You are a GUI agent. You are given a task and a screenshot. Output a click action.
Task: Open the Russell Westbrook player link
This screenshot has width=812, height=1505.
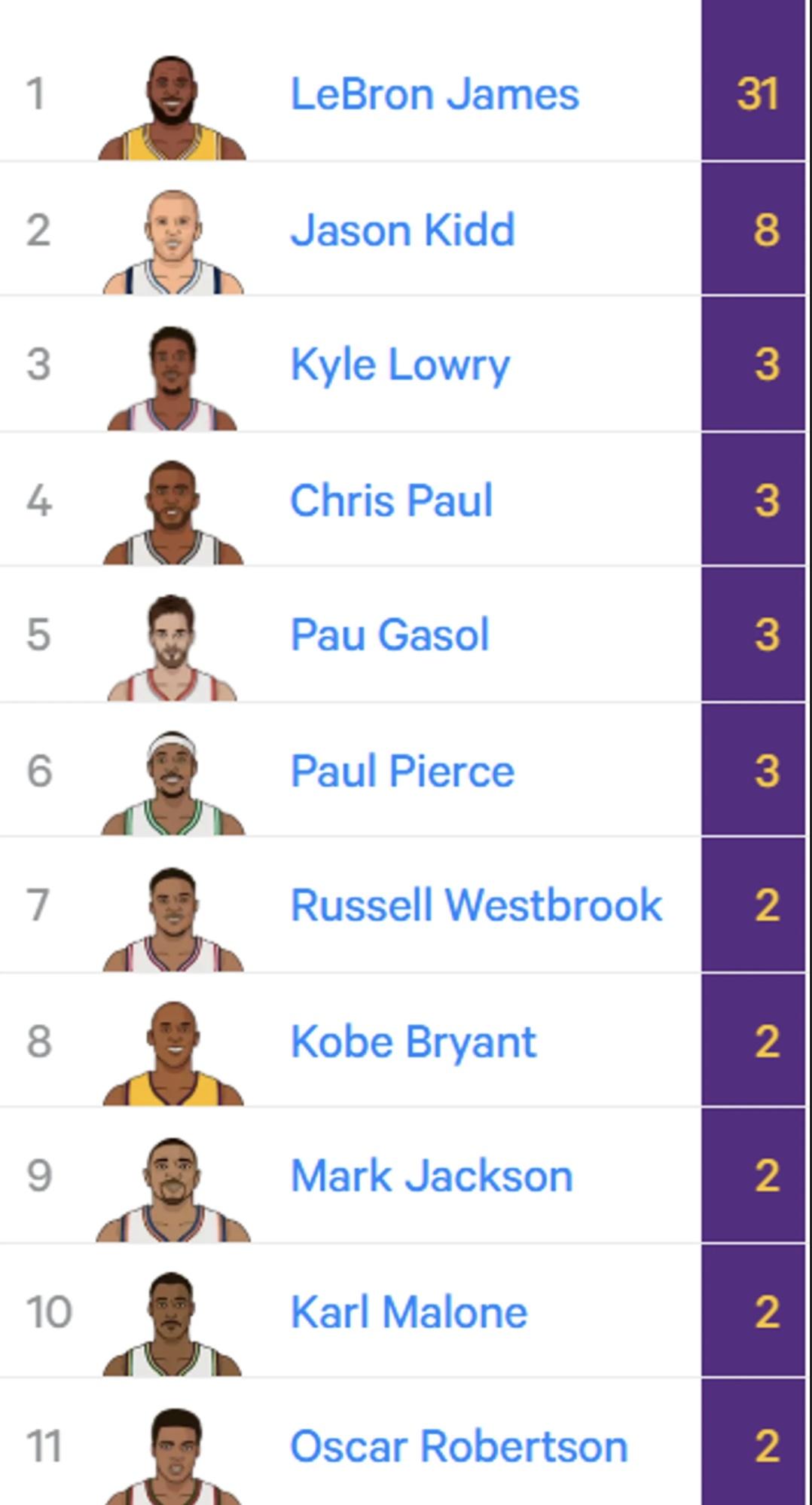[476, 905]
